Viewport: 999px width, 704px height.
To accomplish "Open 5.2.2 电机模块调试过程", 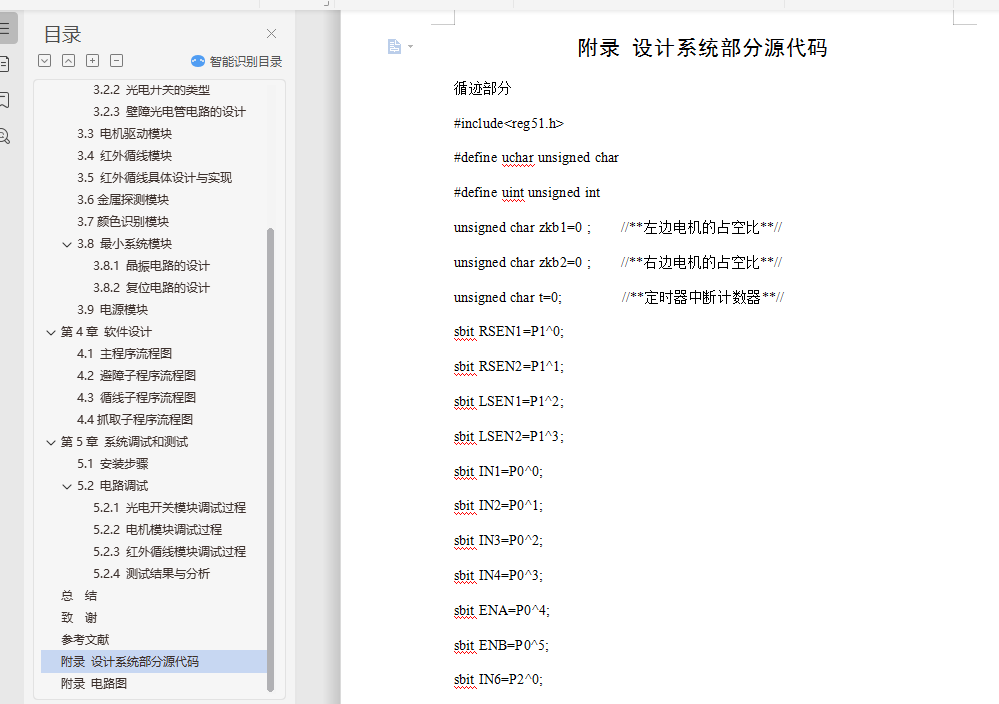I will click(157, 530).
